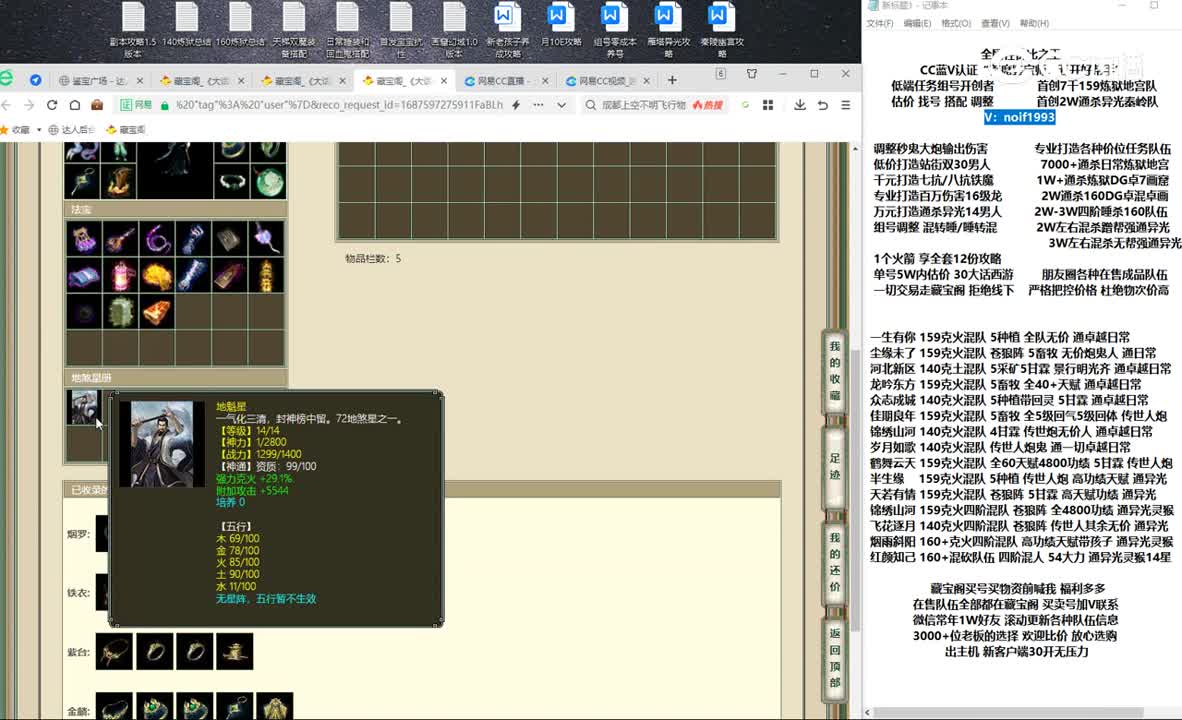Click the 我的收藏 side button
Screen dimensions: 1182x720
[834, 371]
